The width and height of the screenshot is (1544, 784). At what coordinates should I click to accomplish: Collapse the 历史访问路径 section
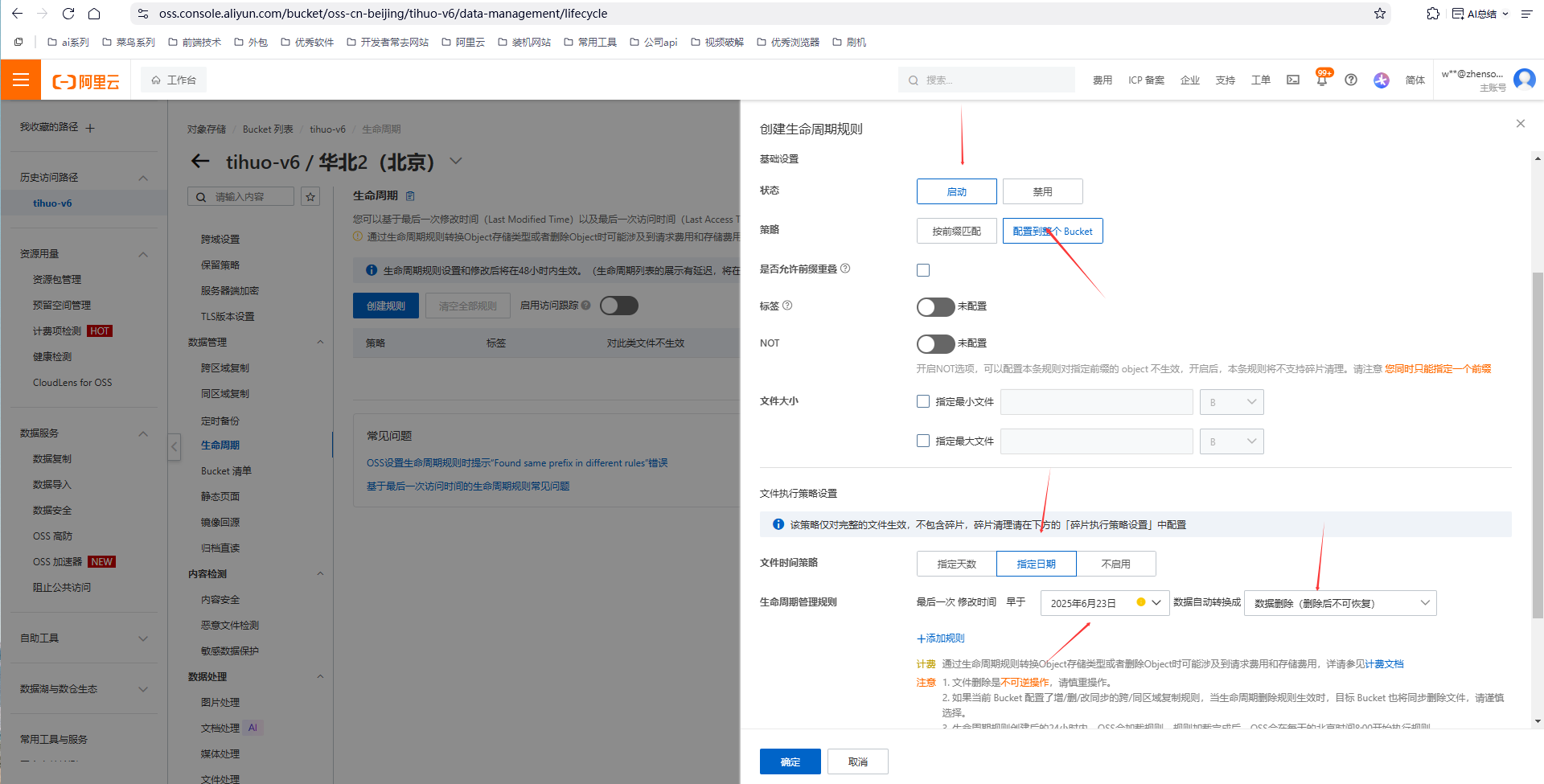[x=143, y=178]
